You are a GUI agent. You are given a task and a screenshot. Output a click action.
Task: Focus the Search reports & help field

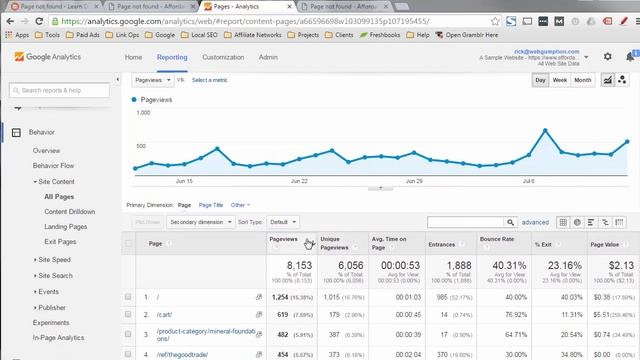click(x=59, y=90)
